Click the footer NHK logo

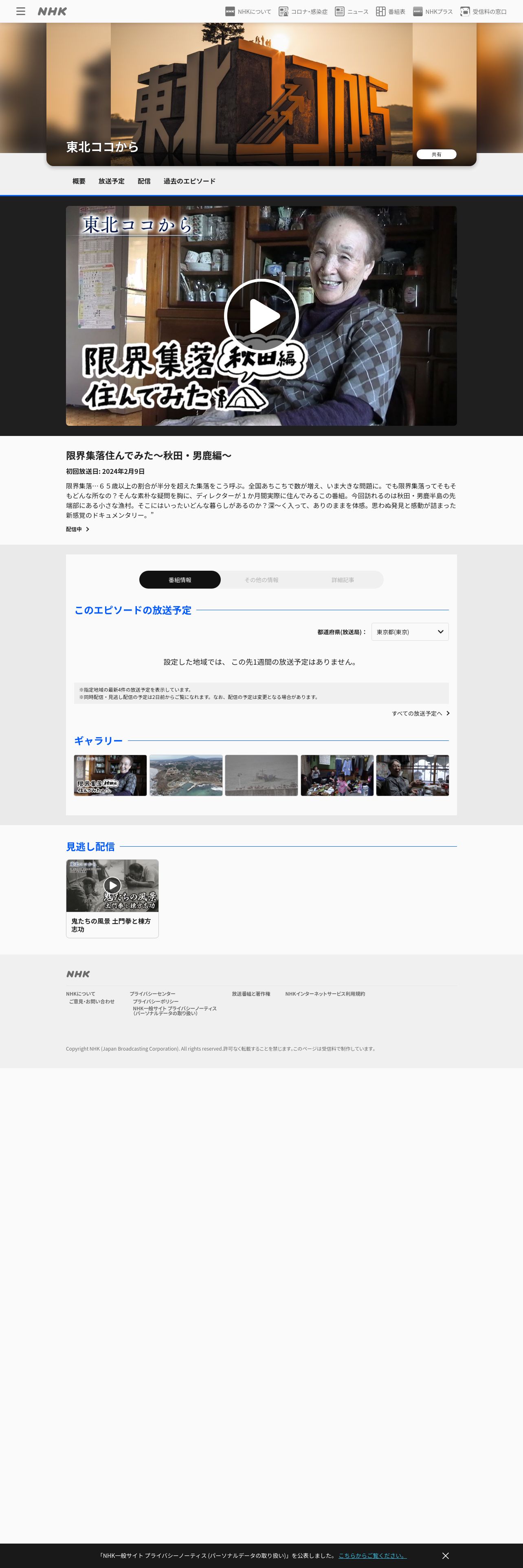(78, 975)
